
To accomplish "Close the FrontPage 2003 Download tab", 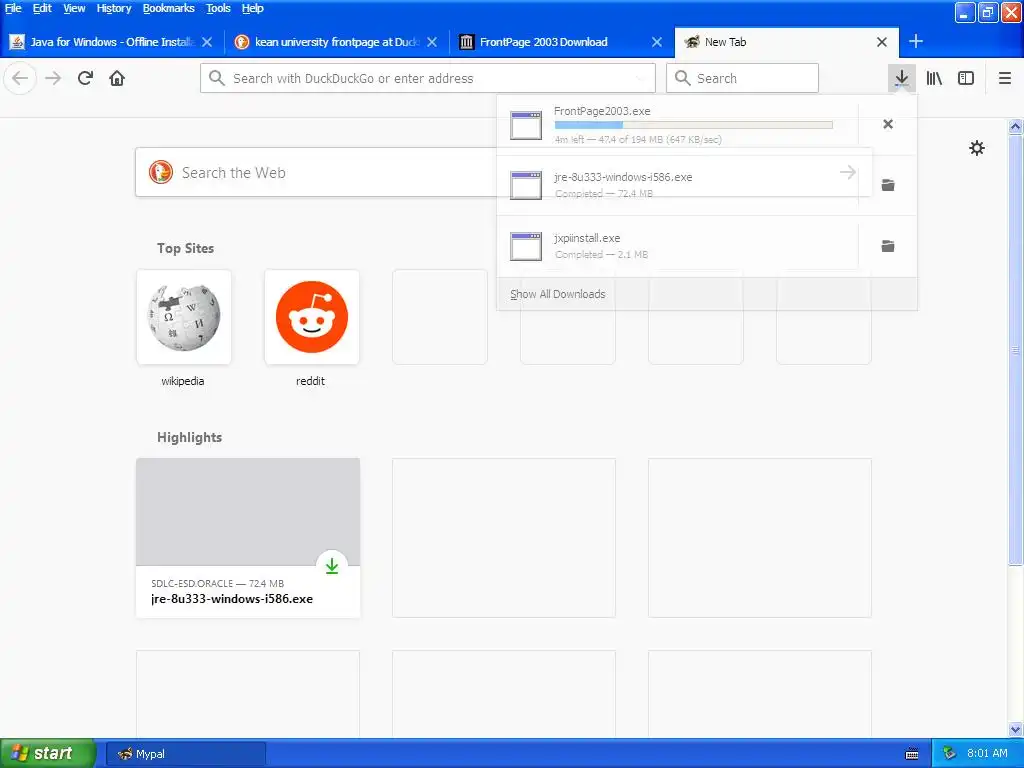I will click(656, 42).
